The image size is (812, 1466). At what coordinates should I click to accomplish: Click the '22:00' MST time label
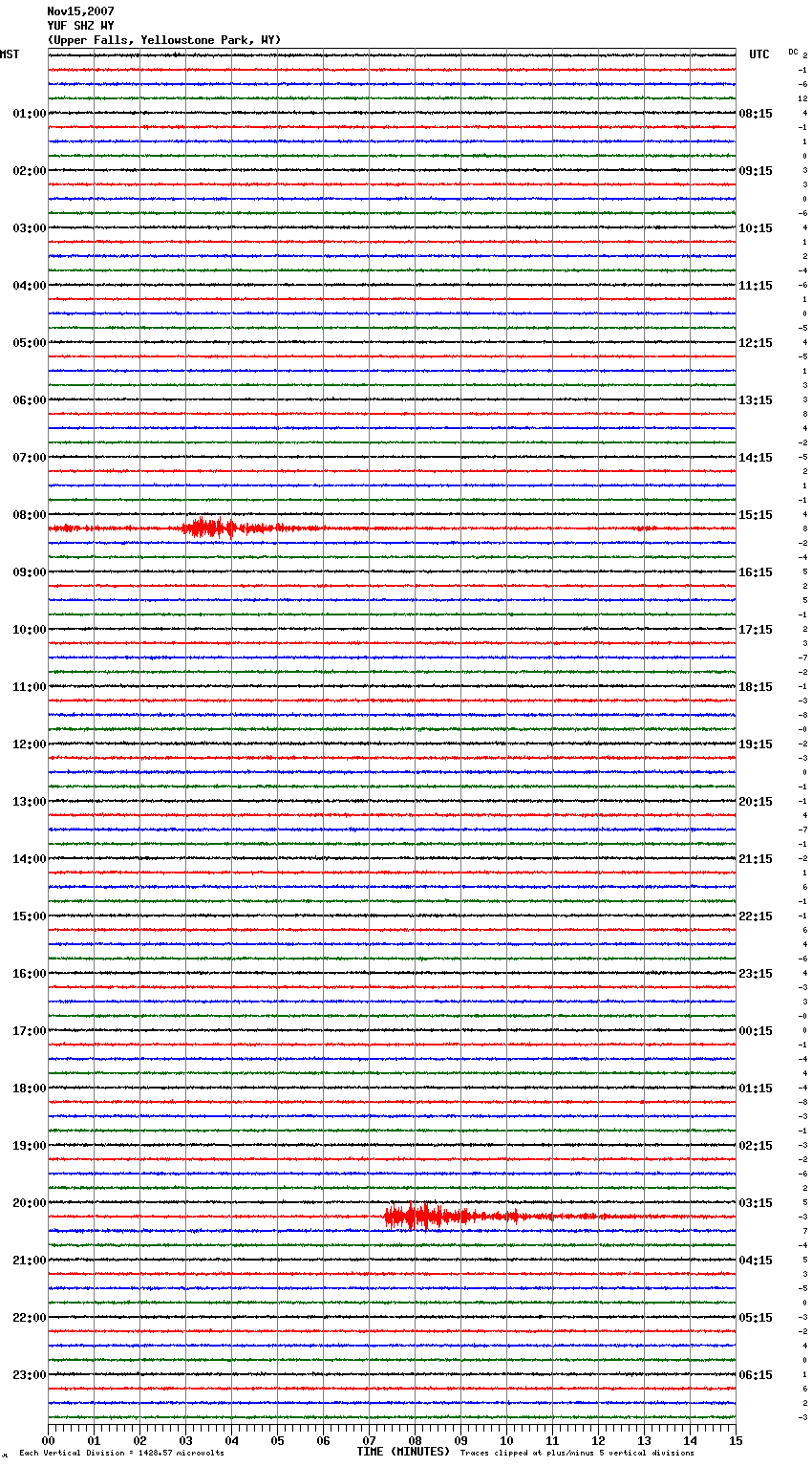click(30, 1318)
